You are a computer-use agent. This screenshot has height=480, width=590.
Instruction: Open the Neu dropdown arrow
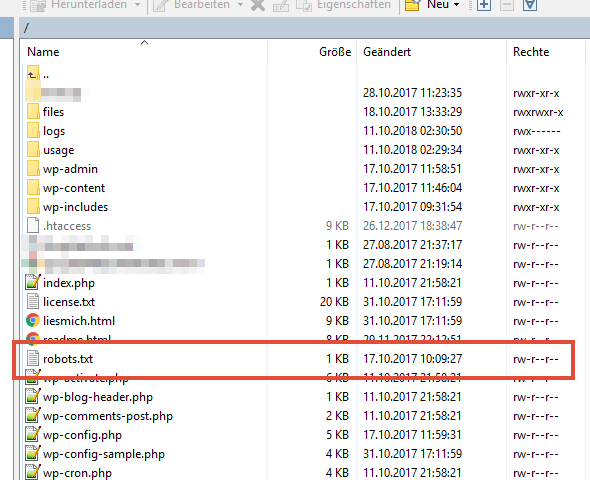pyautogui.click(x=456, y=5)
